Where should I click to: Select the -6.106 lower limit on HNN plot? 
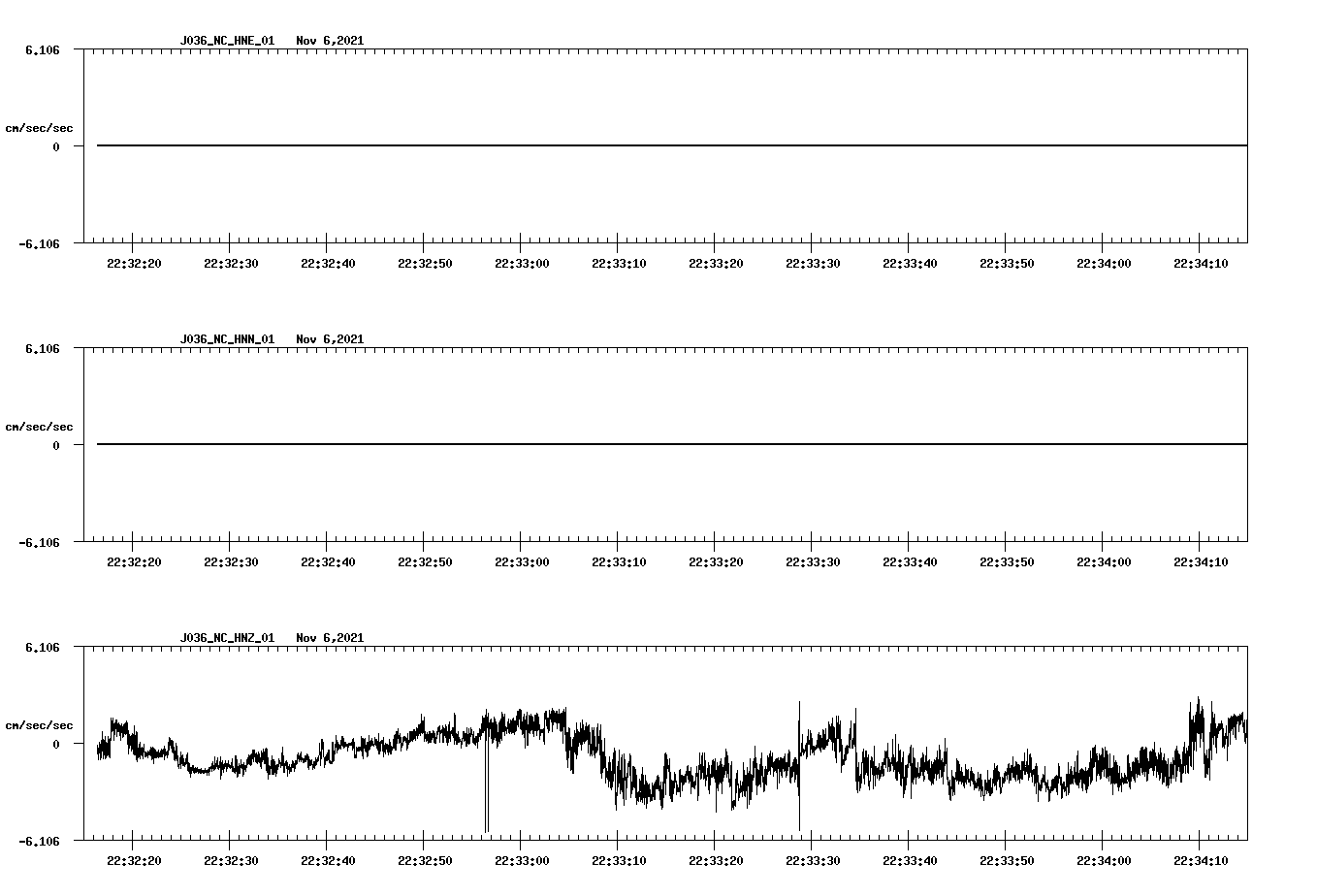click(39, 543)
